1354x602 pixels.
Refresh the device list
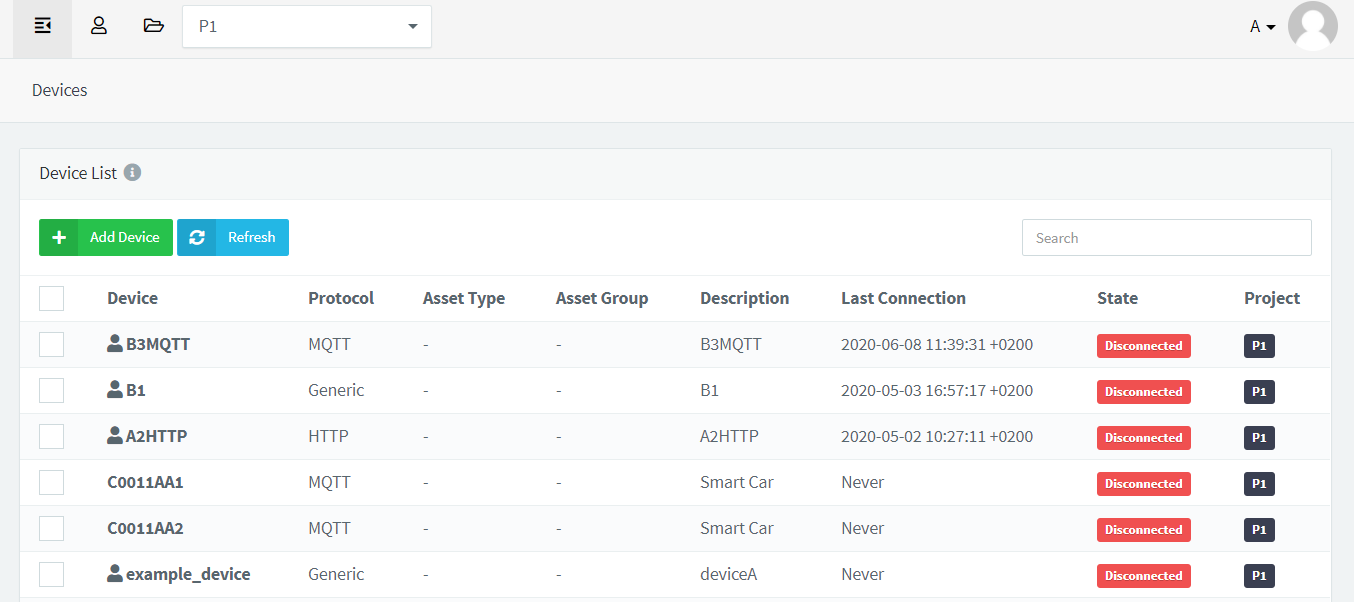pos(233,237)
